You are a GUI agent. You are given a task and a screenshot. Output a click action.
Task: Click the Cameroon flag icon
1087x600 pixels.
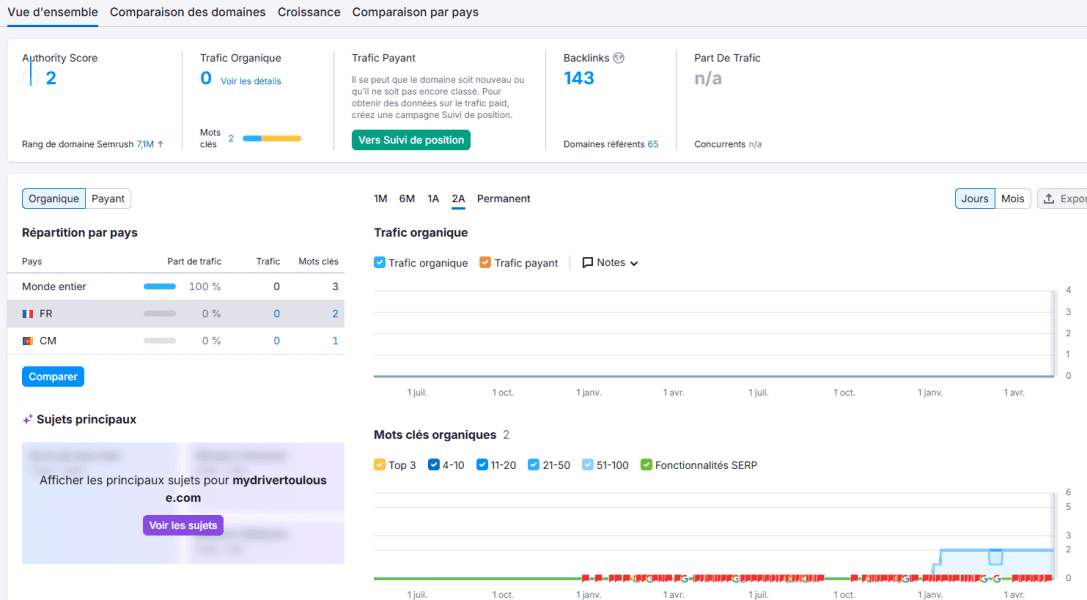28,341
